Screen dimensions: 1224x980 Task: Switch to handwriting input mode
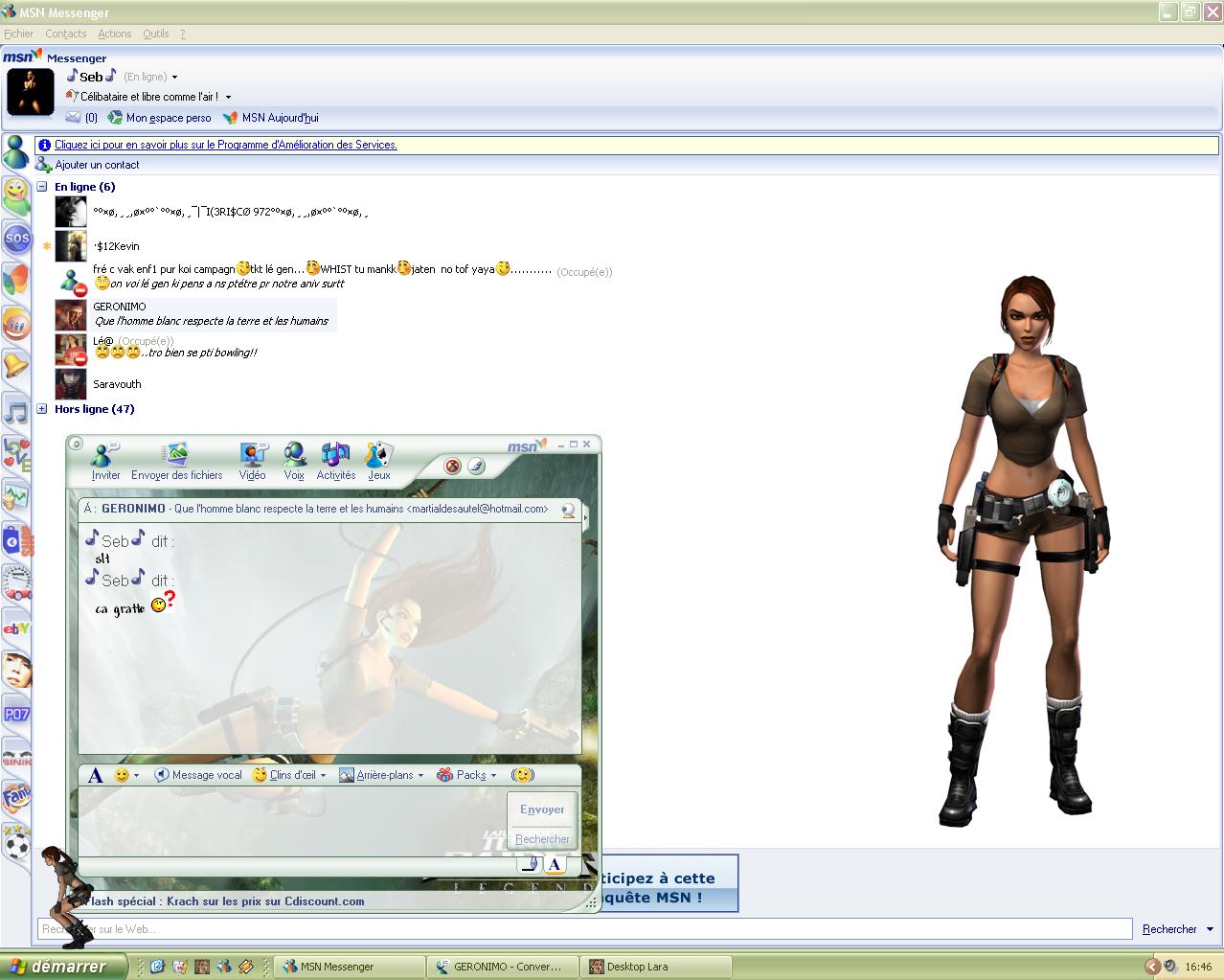pyautogui.click(x=530, y=864)
